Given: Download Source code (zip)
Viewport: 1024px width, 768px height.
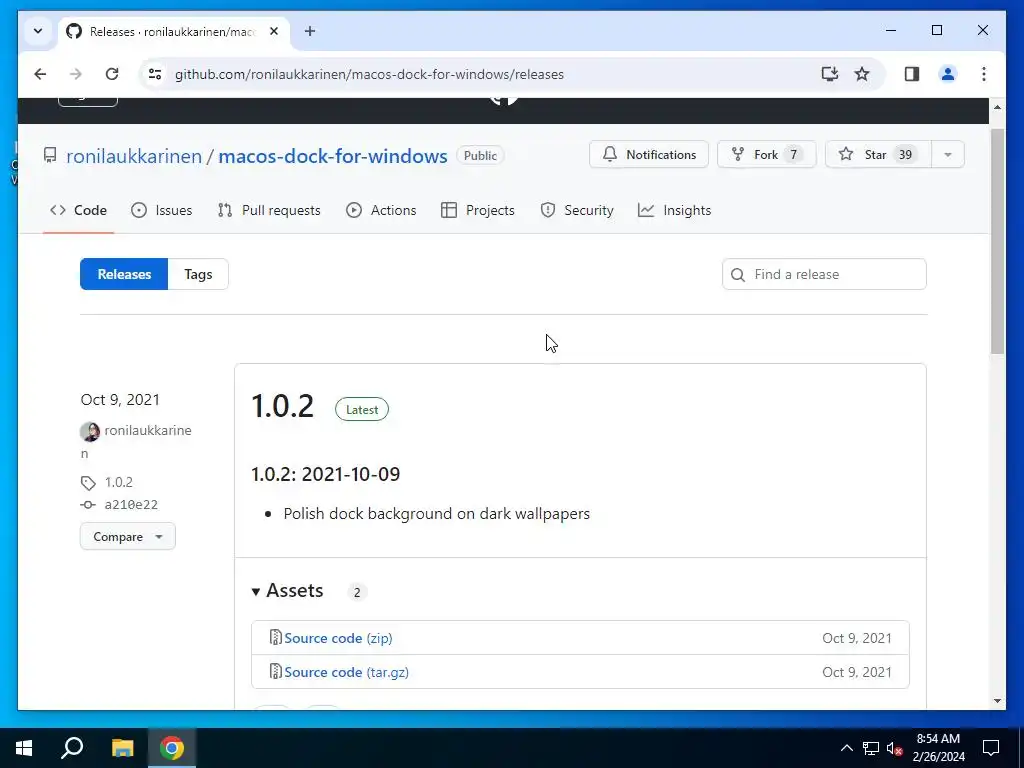Looking at the screenshot, I should (x=338, y=638).
